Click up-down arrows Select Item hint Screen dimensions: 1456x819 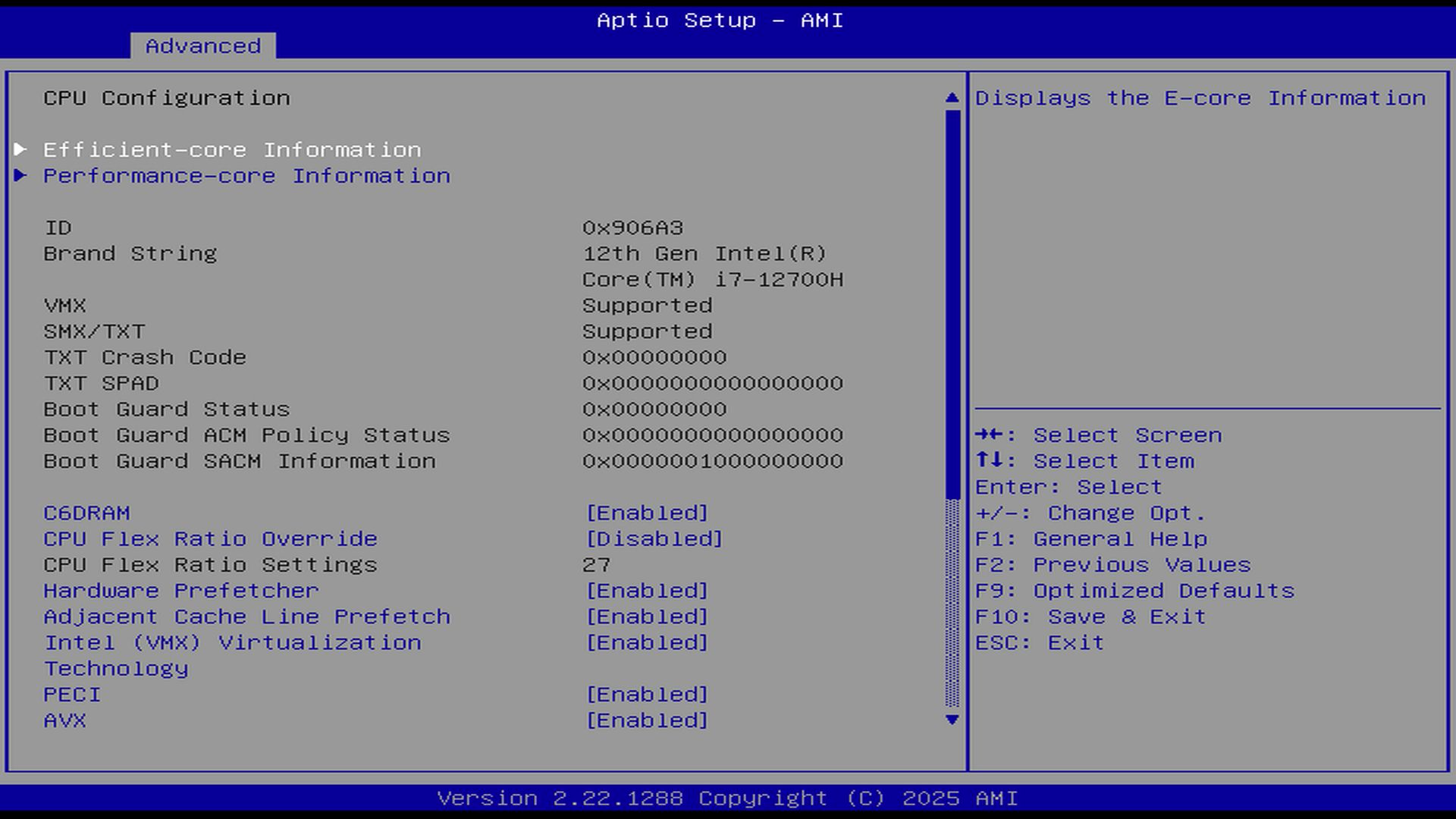coord(990,460)
